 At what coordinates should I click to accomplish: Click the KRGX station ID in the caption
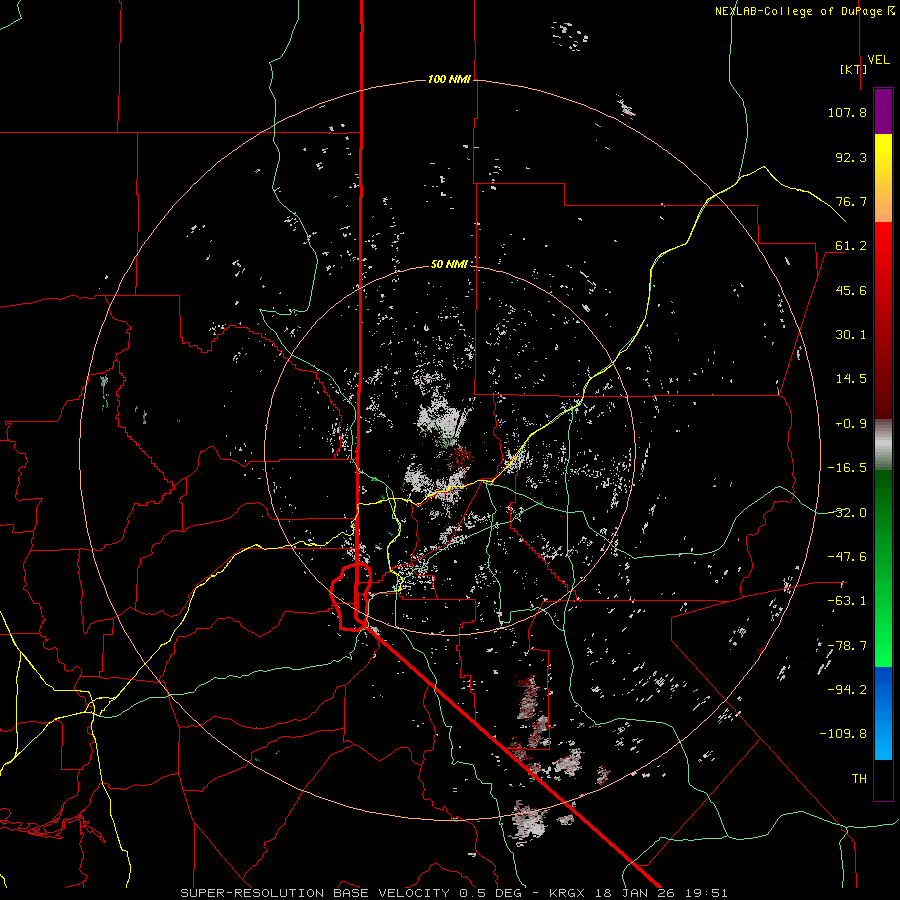(x=567, y=893)
